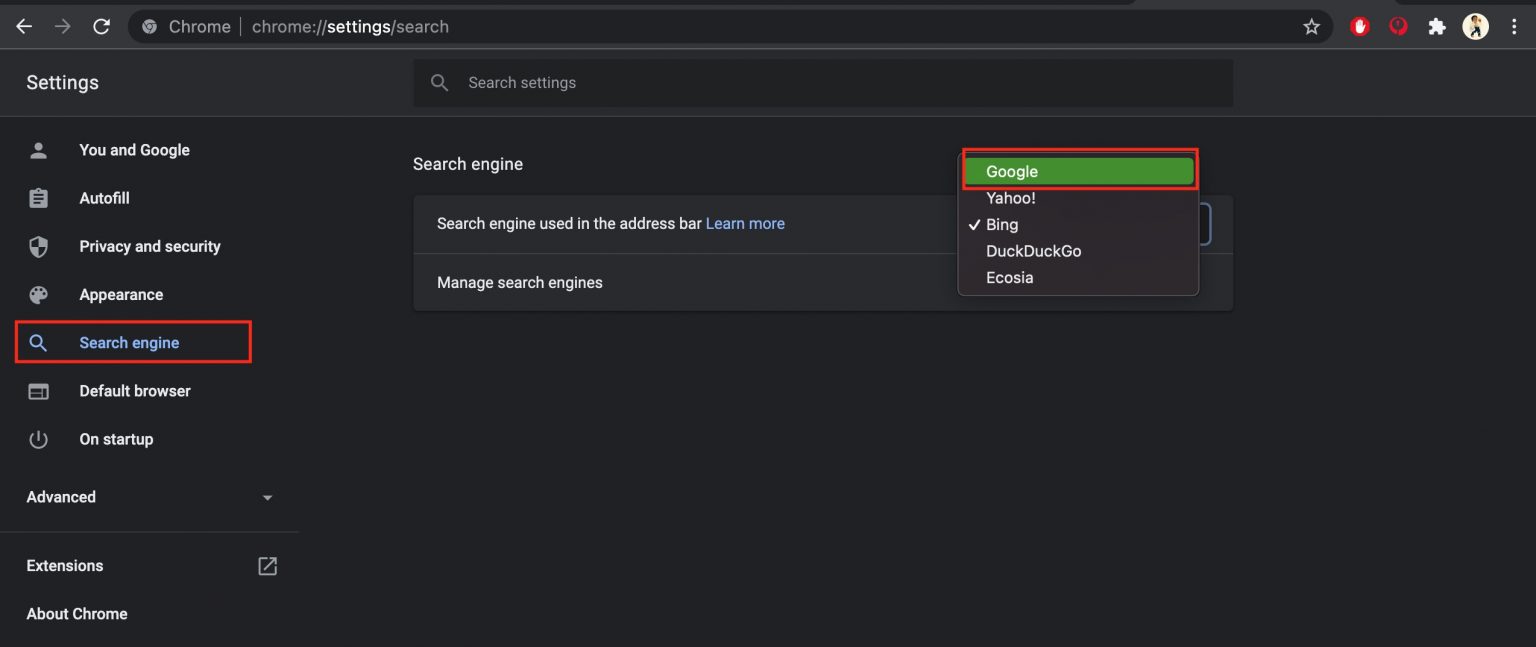Open the three-dot Chrome menu
The height and width of the screenshot is (647, 1536).
coord(1514,26)
